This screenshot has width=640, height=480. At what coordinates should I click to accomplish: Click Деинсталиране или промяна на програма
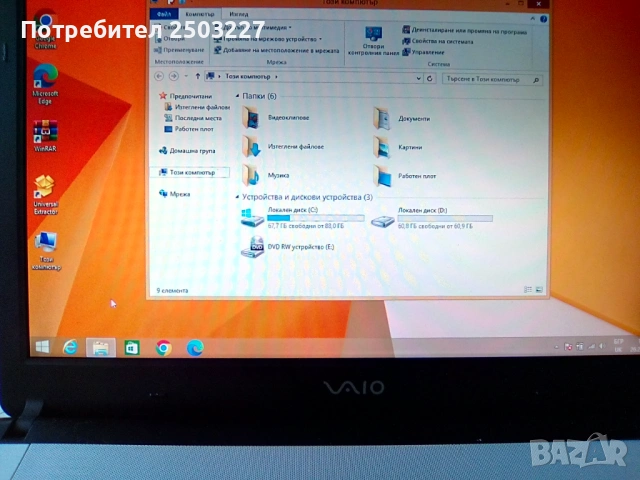464,30
